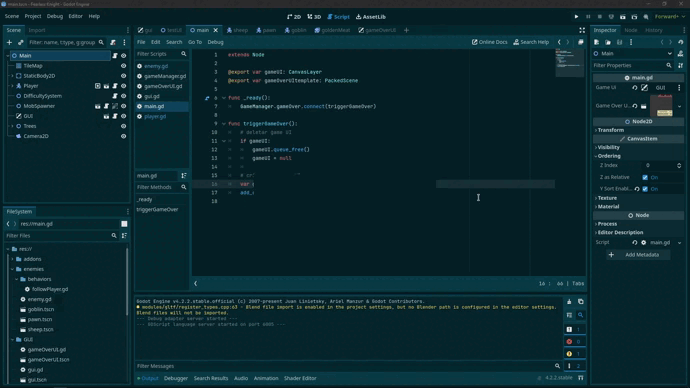Open the script editor Go To menu
690x388 pixels.
pos(195,42)
